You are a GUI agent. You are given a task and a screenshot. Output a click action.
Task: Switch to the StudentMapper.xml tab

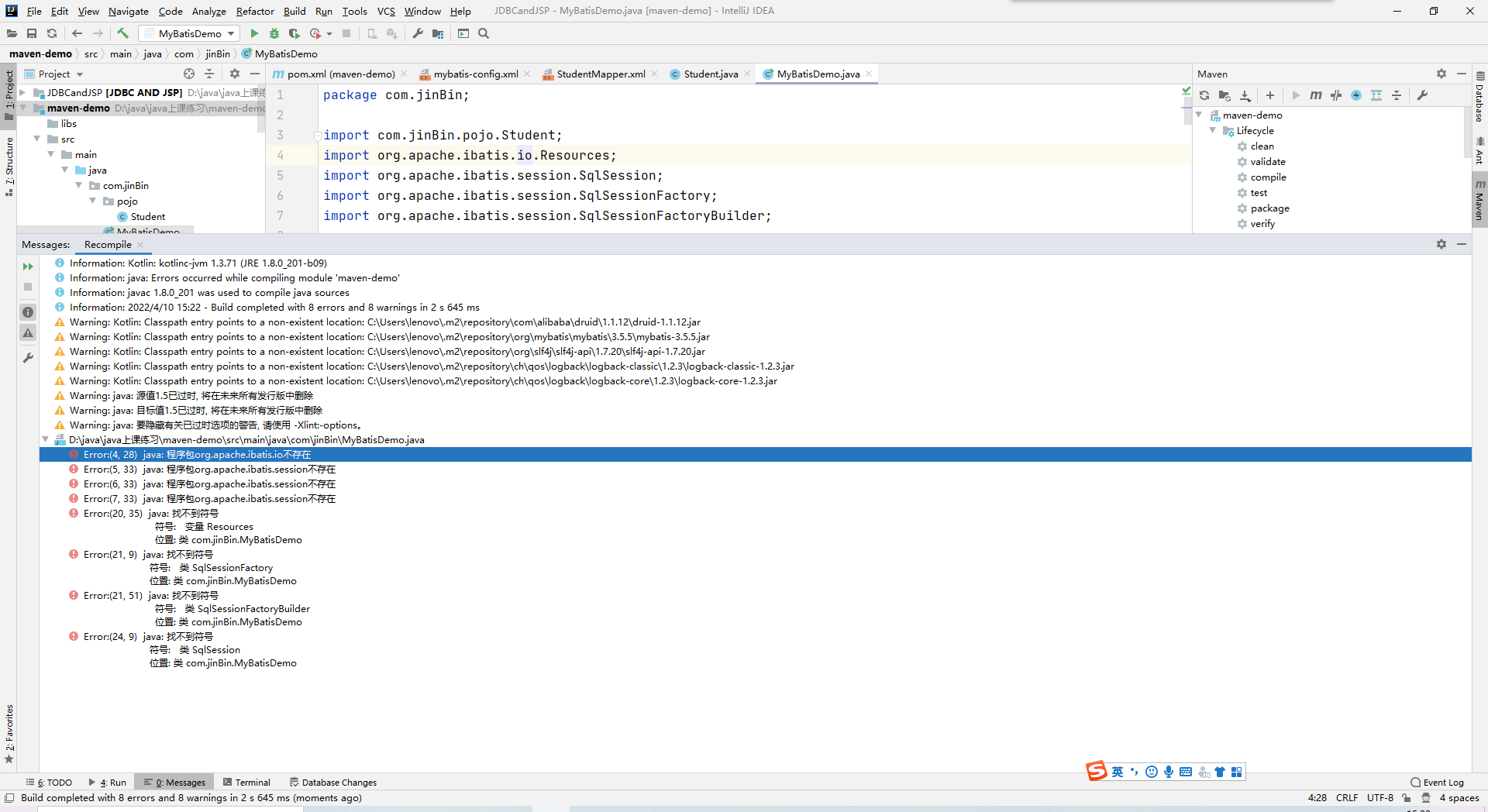[599, 74]
